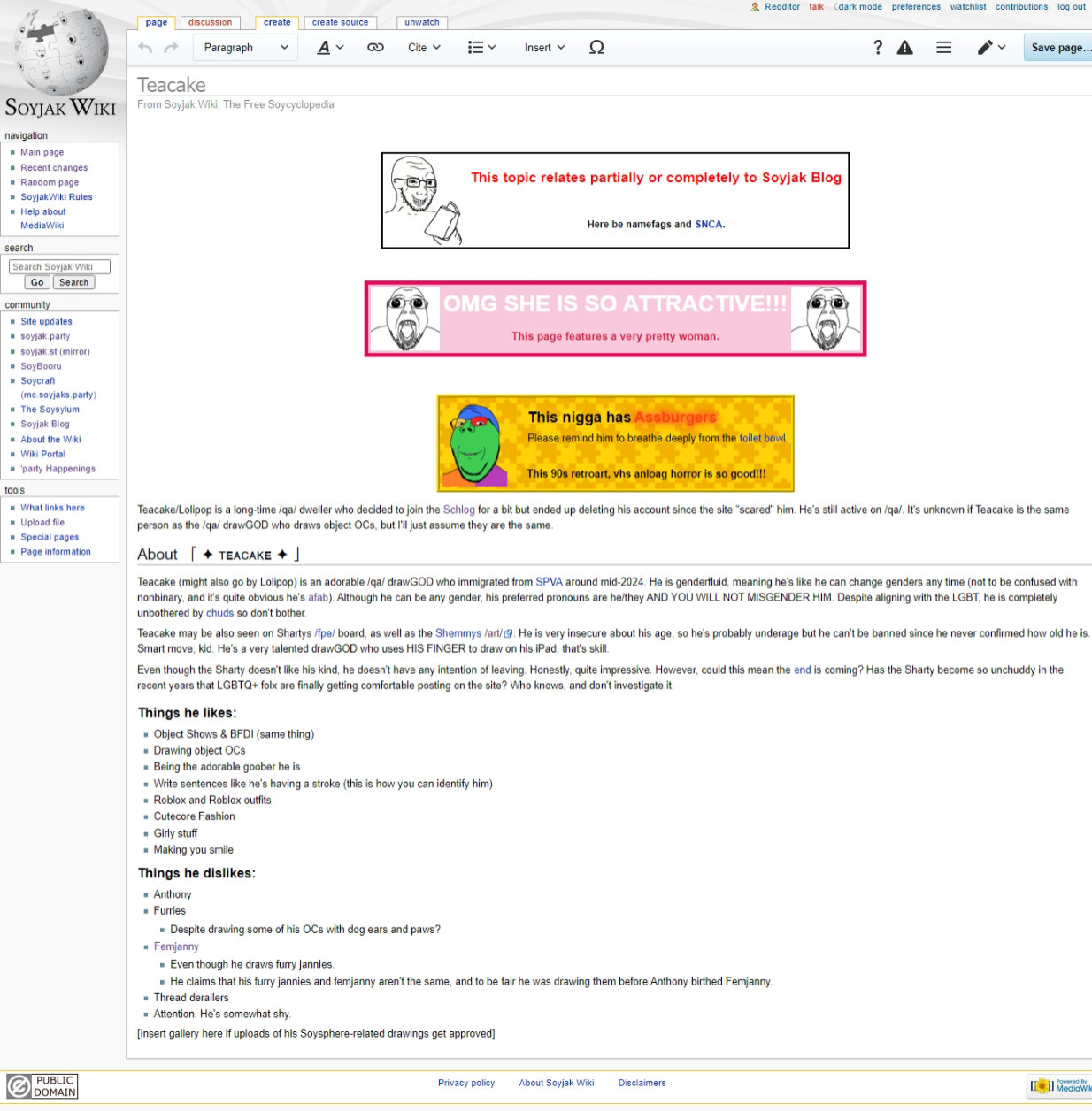Open the discussion tab
Image resolution: width=1092 pixels, height=1111 pixels.
pos(211,23)
